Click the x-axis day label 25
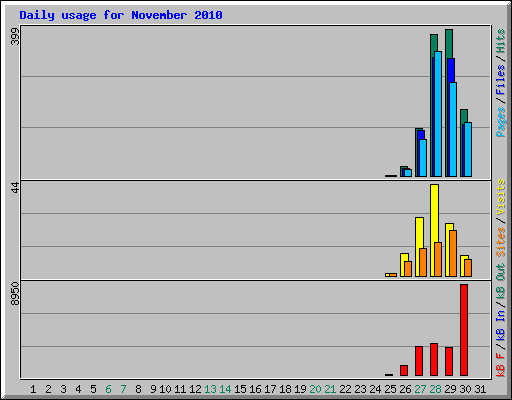 (390, 389)
